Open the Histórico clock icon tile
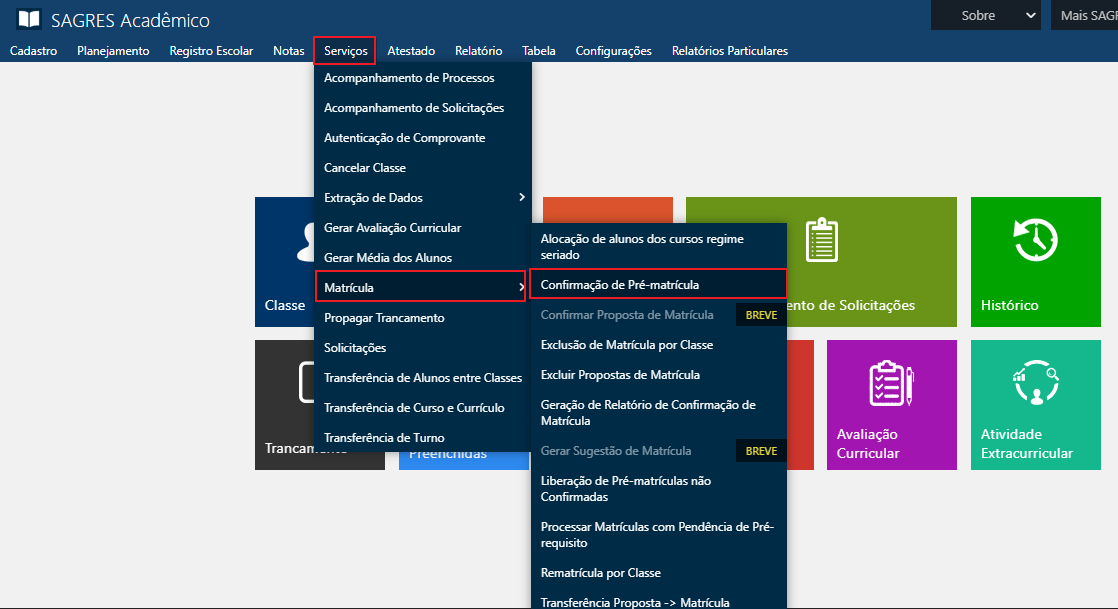This screenshot has height=609, width=1118. [1035, 241]
